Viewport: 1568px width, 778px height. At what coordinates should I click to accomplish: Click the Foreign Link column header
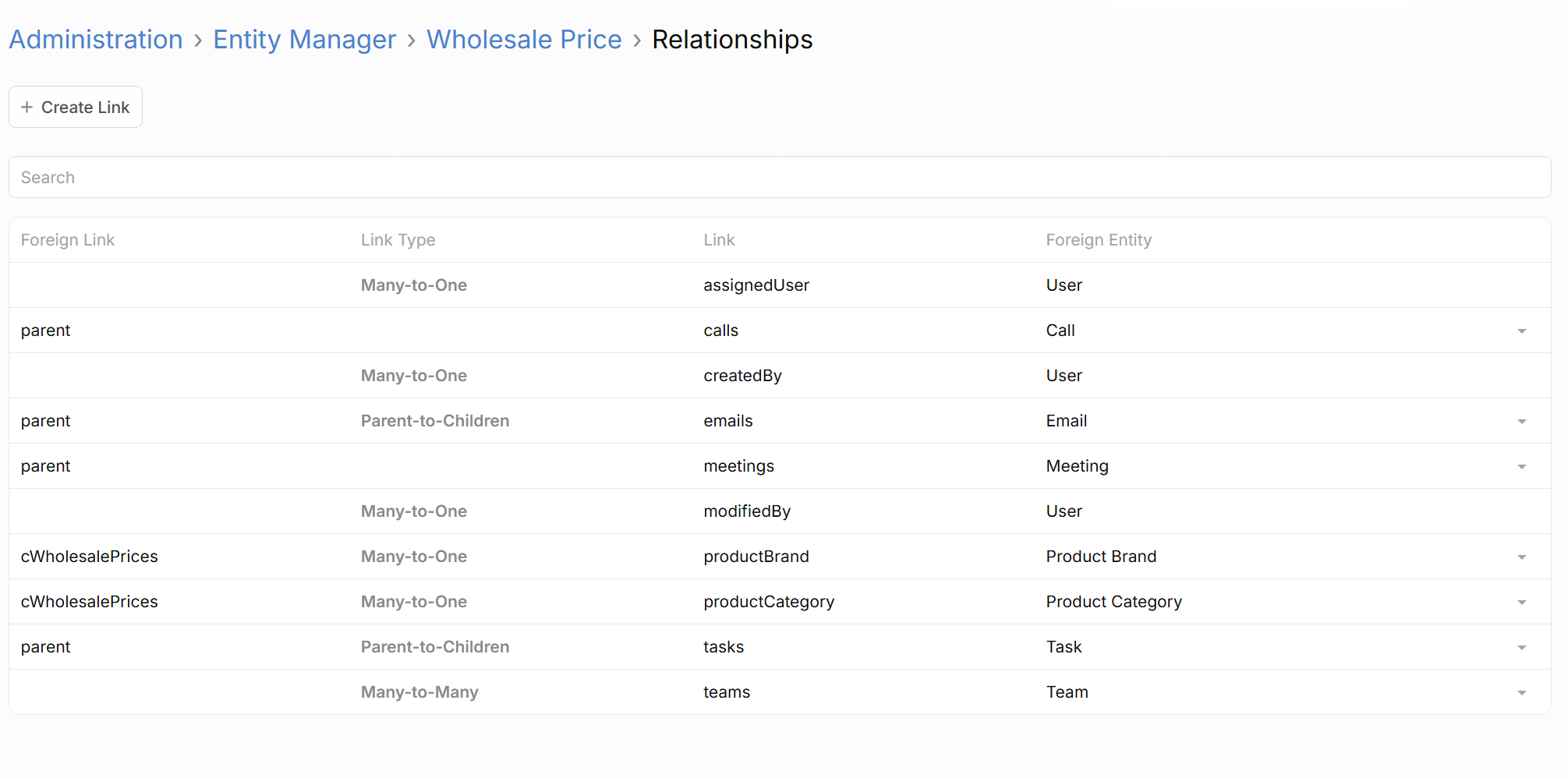pos(68,240)
